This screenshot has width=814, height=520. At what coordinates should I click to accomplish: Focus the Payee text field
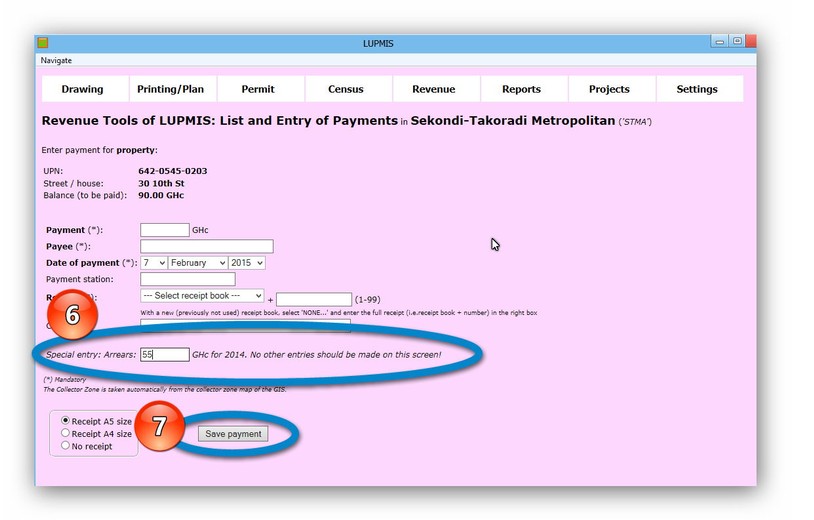click(x=207, y=247)
